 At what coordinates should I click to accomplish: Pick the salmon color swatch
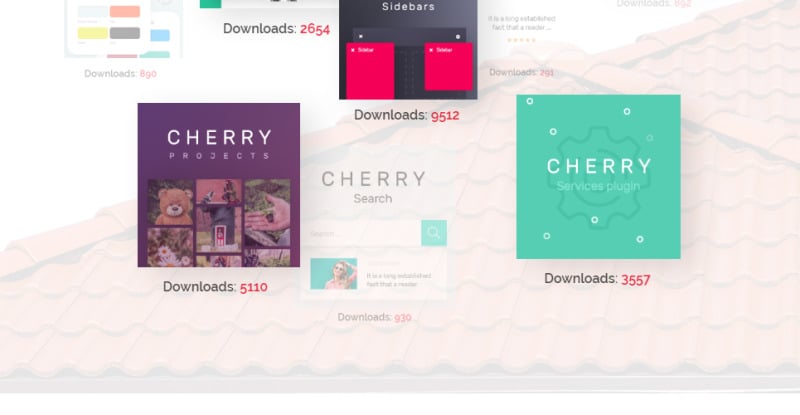point(125,11)
